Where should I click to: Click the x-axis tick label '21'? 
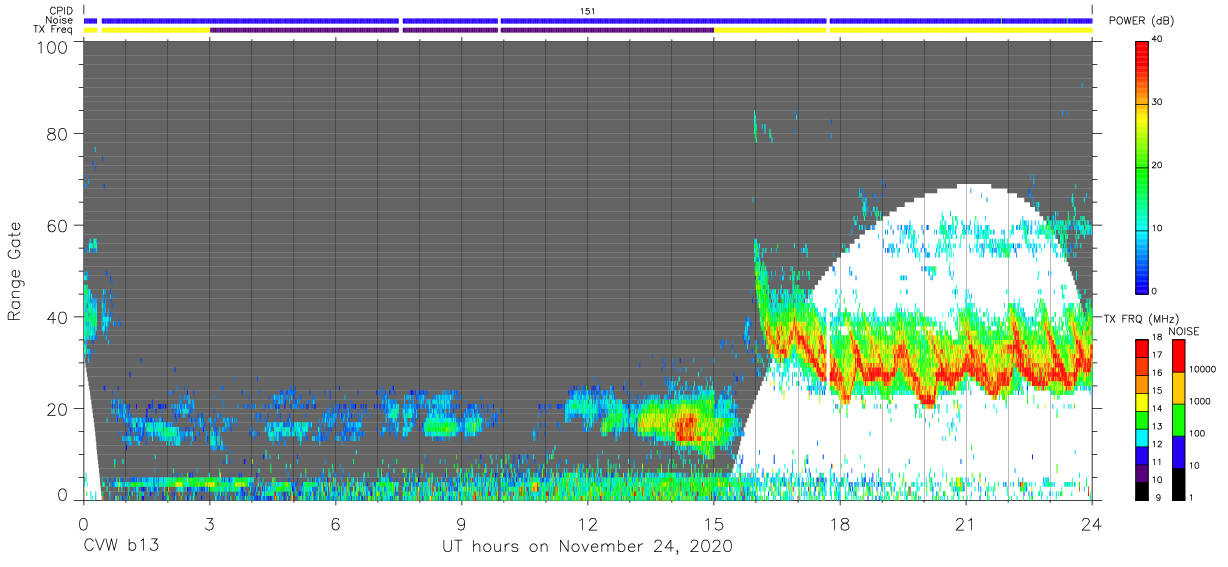point(965,523)
